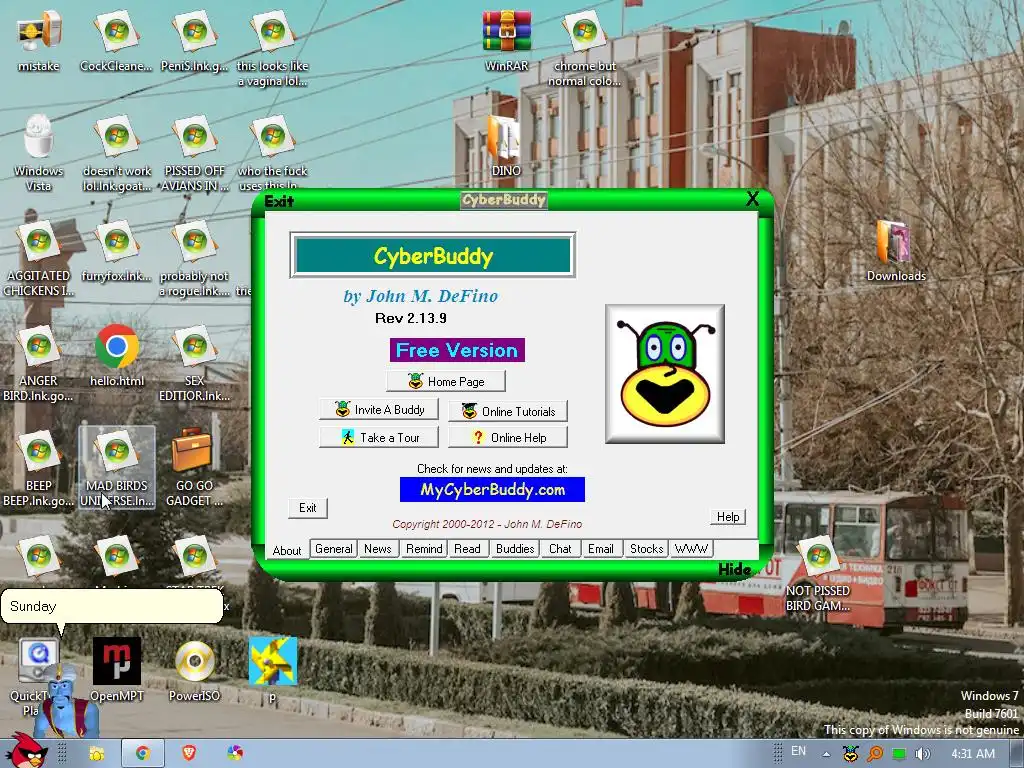
Task: Select the Windows Vista desktop icon
Action: [x=39, y=153]
